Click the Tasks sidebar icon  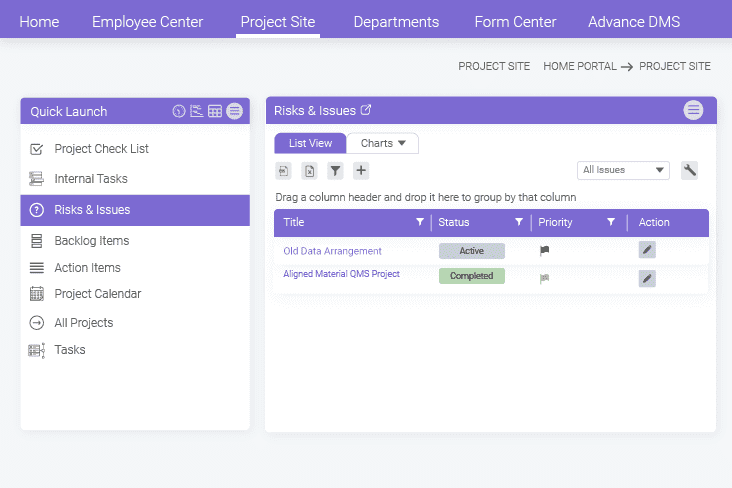coord(36,350)
